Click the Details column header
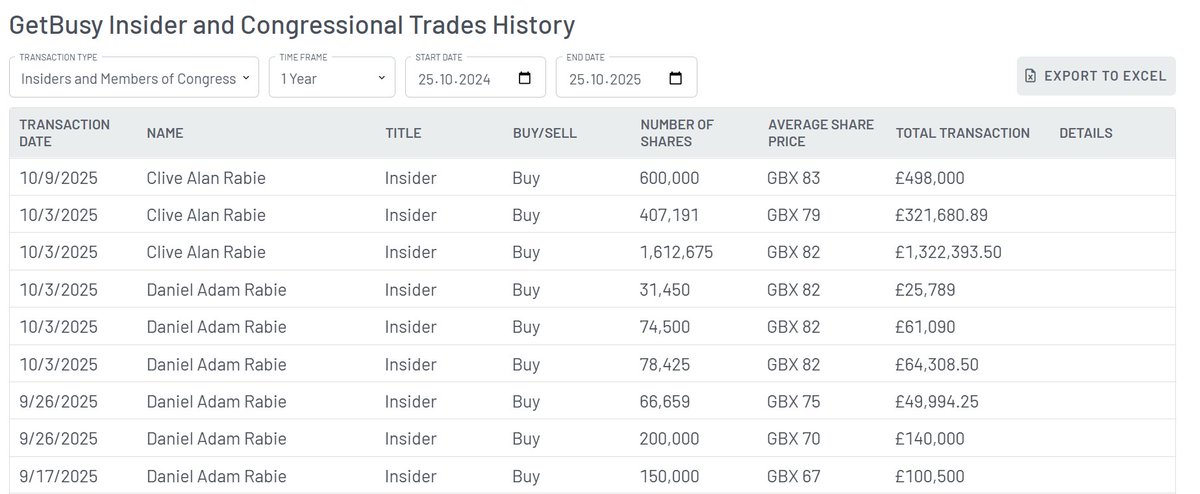Screen dimensions: 1200x494 click(x=1085, y=133)
